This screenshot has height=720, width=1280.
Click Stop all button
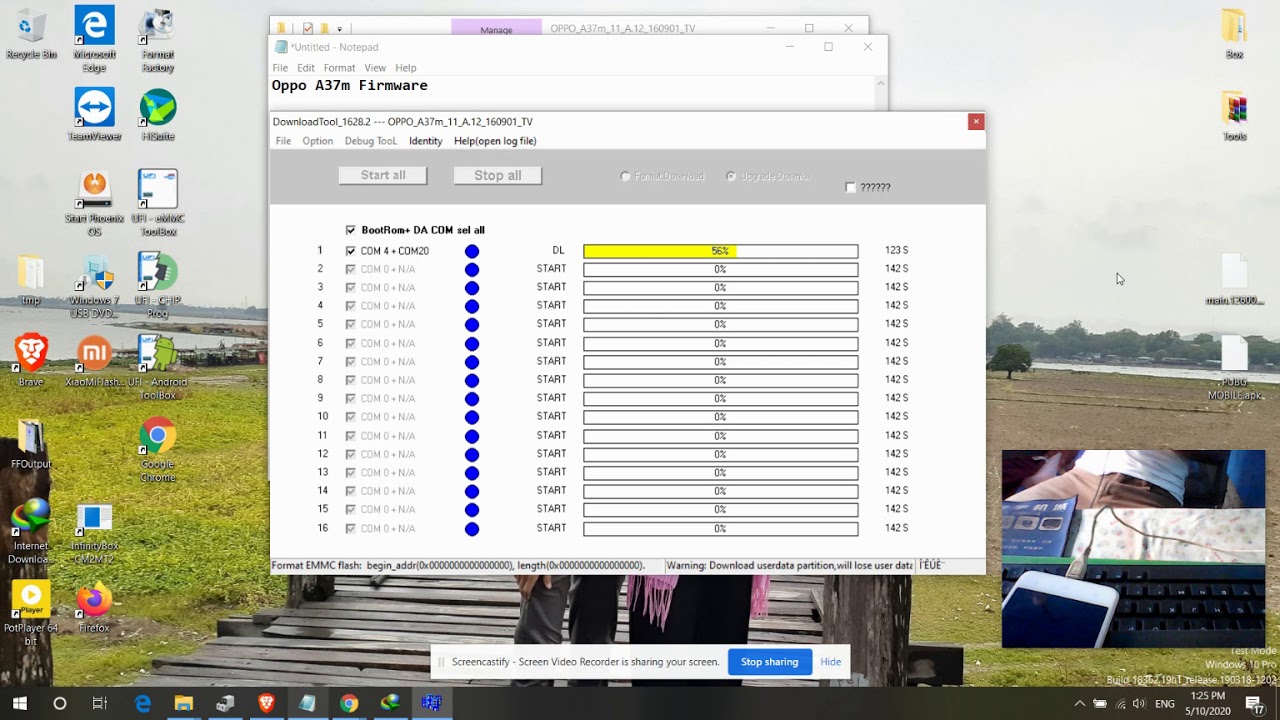tap(498, 175)
